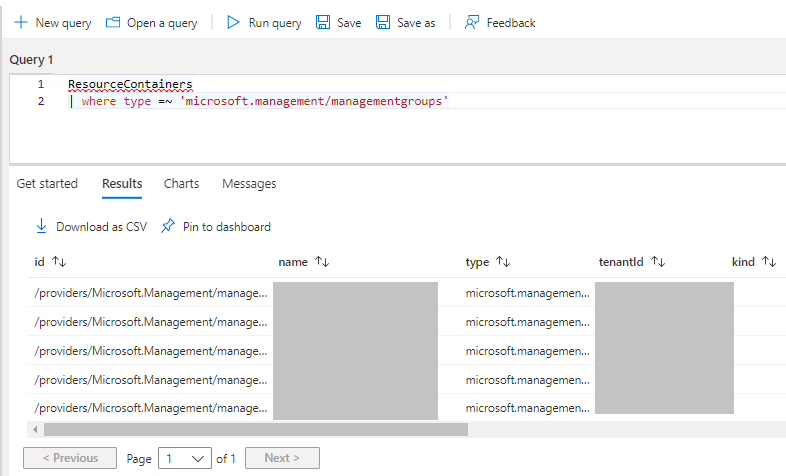This screenshot has width=786, height=476.
Task: Open a query folder icon
Action: [113, 22]
